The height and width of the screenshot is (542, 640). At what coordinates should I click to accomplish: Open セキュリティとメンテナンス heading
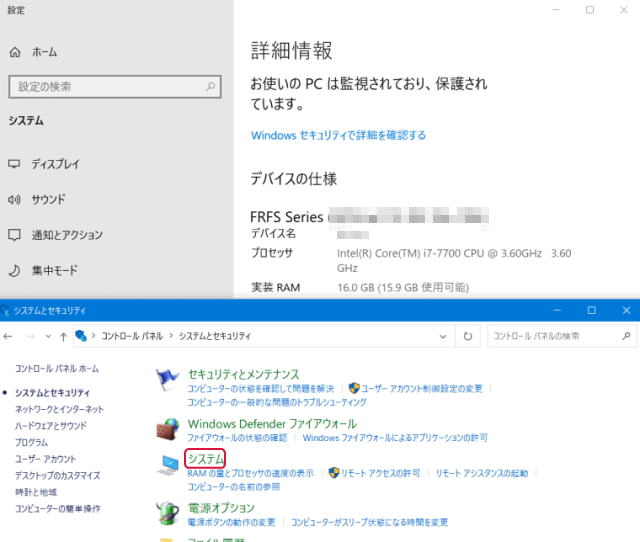coord(243,374)
